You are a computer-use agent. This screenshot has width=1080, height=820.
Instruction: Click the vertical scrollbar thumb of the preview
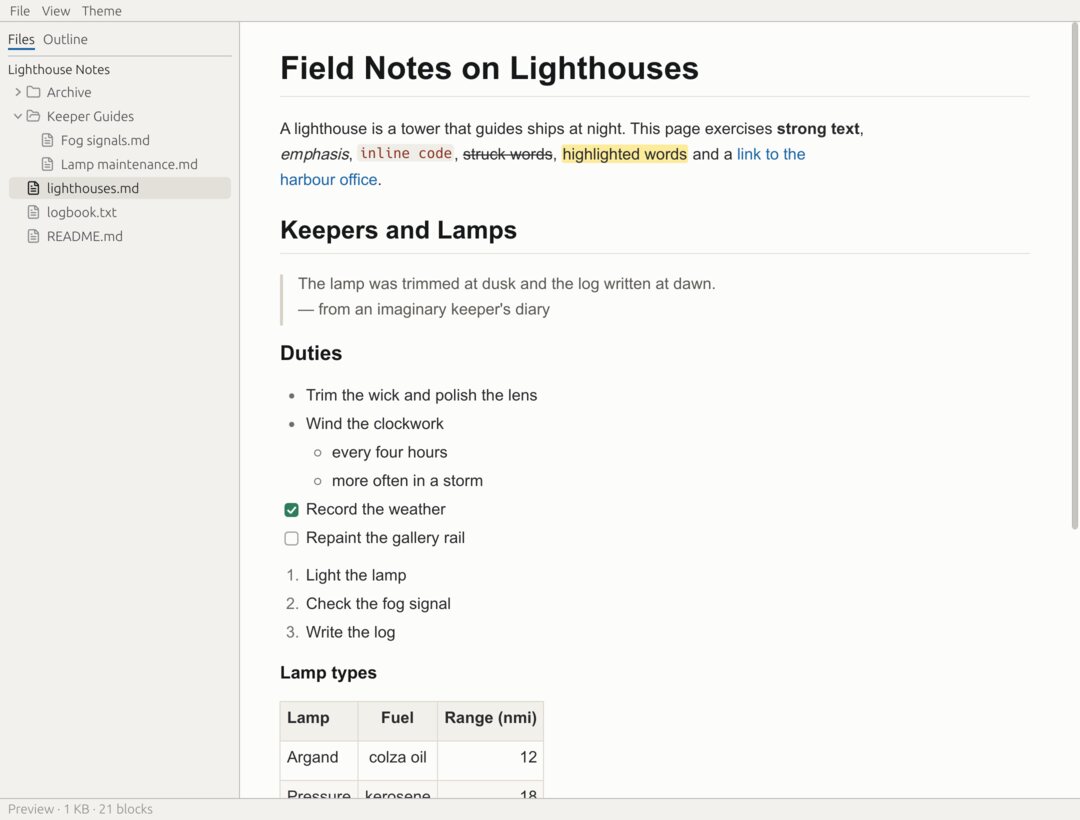point(1074,275)
